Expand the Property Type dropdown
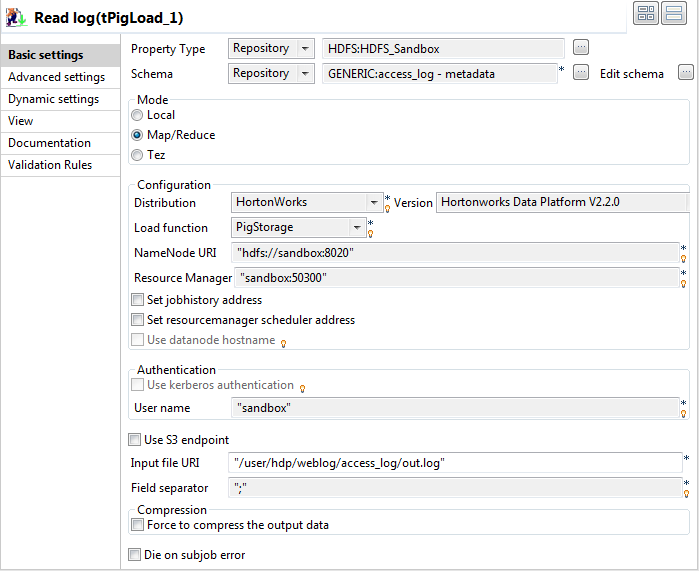The width and height of the screenshot is (699, 571). coord(305,48)
